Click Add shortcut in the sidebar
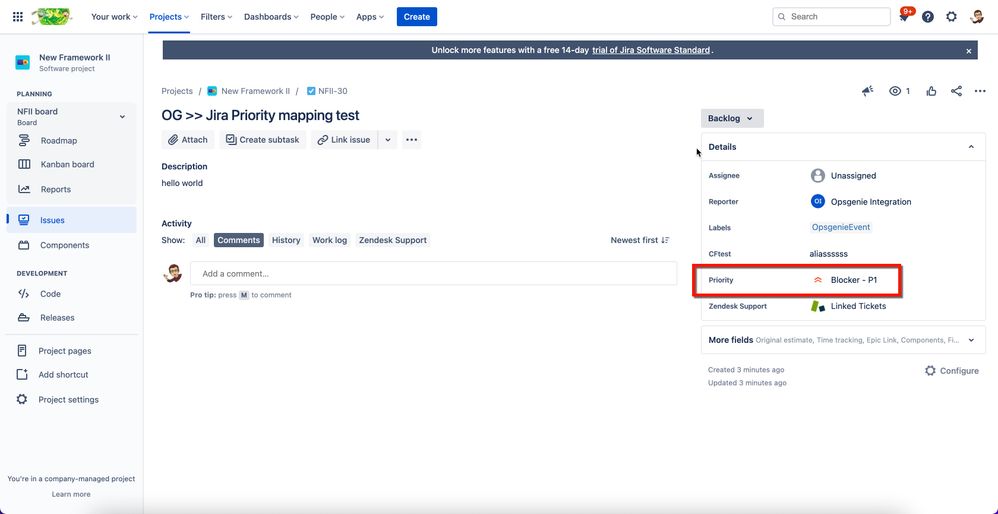 63,375
